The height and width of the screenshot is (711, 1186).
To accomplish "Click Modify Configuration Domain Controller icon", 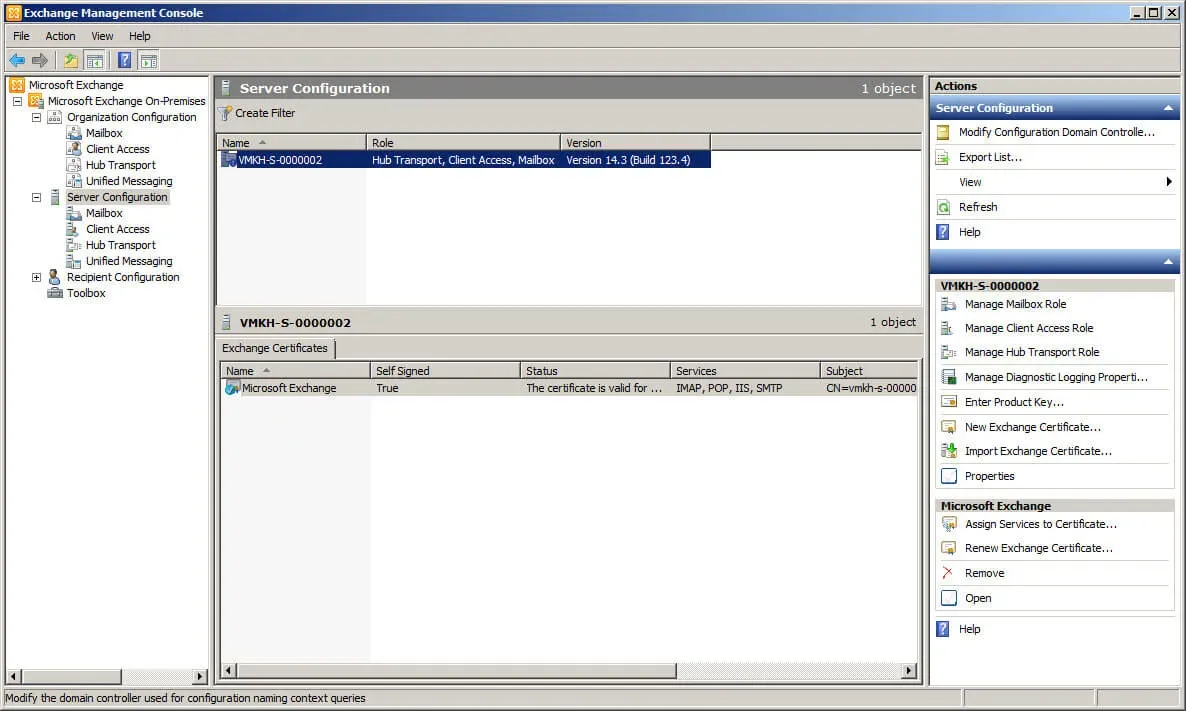I will click(x=943, y=132).
